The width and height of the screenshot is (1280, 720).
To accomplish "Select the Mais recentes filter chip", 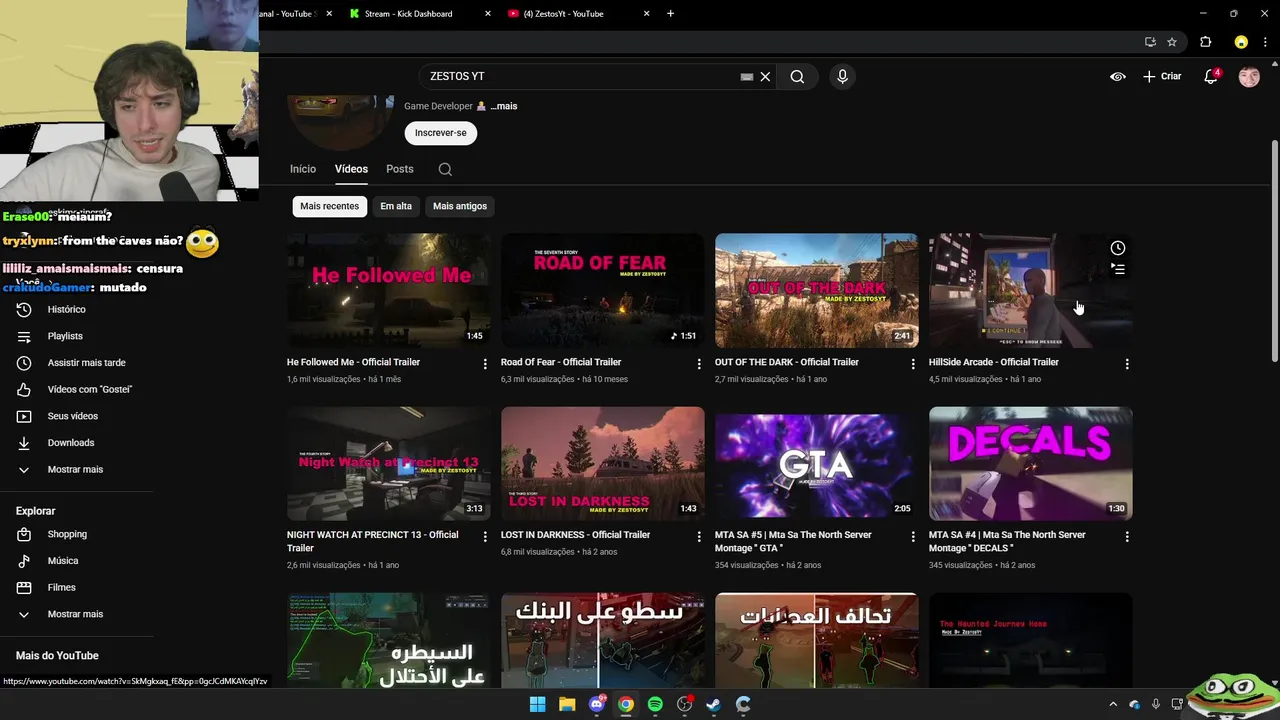I will point(329,206).
